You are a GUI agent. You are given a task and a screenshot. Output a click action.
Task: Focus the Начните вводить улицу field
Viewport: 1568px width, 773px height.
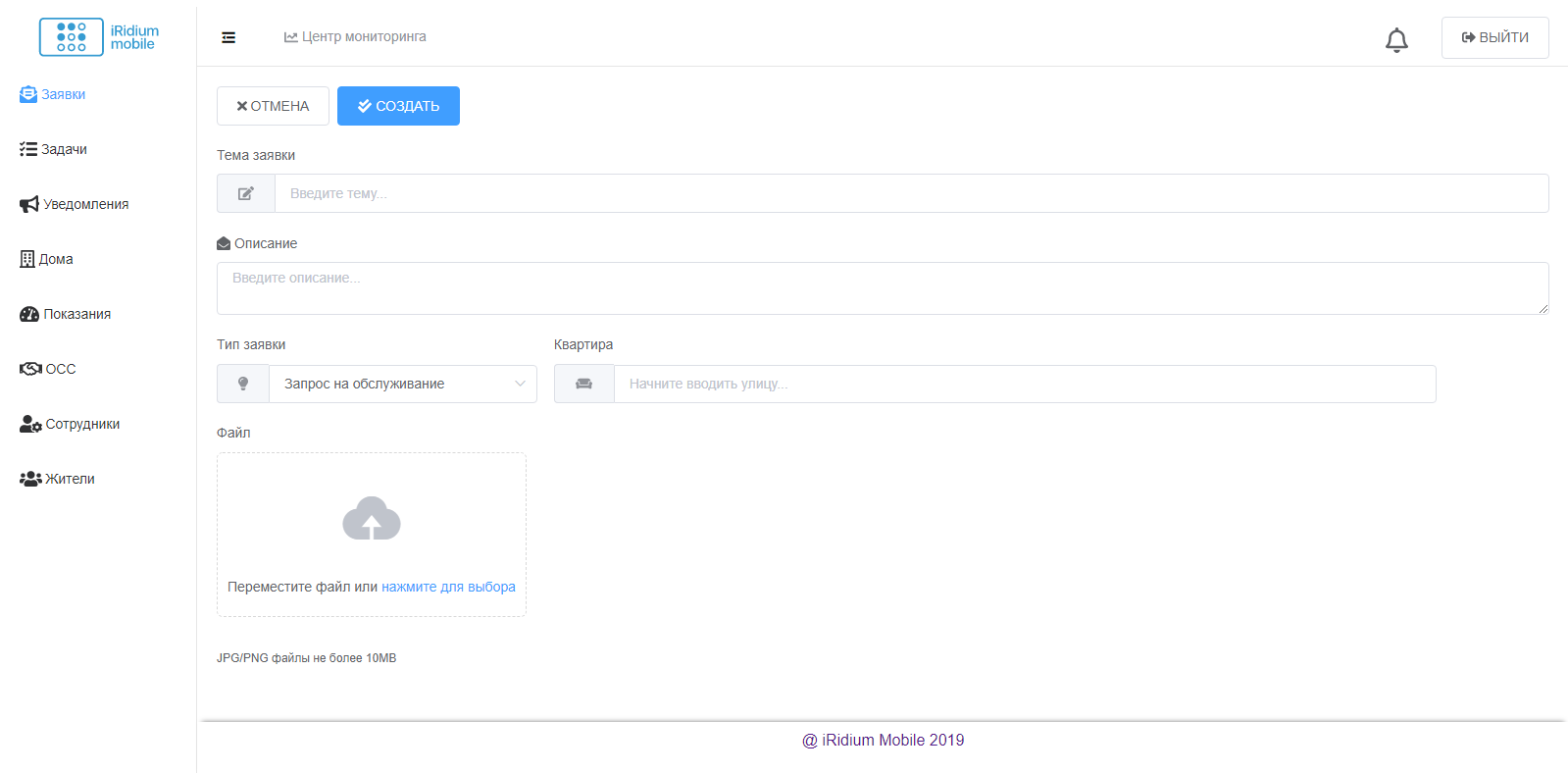click(x=1025, y=384)
